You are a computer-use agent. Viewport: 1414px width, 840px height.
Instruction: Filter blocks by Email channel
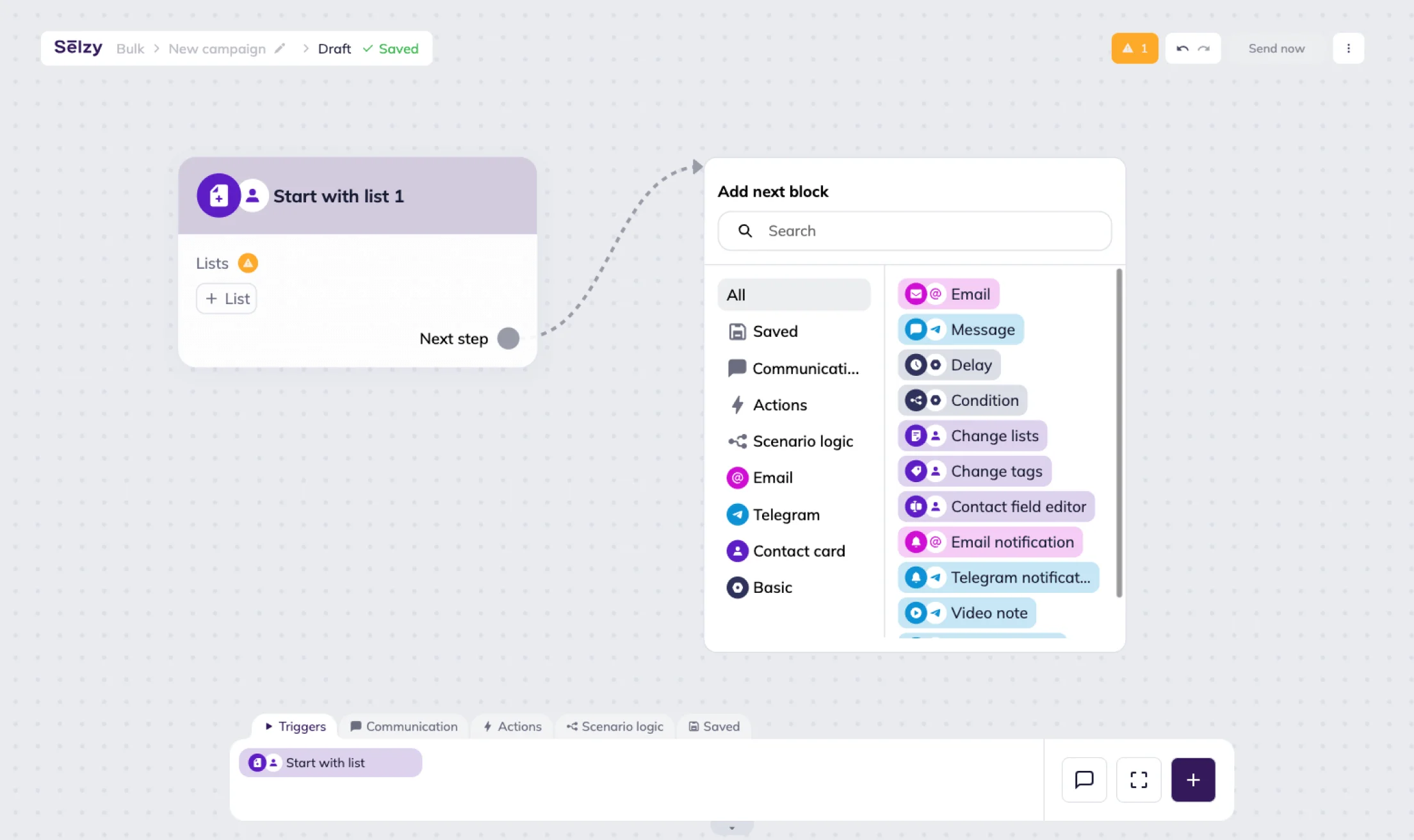coord(794,478)
